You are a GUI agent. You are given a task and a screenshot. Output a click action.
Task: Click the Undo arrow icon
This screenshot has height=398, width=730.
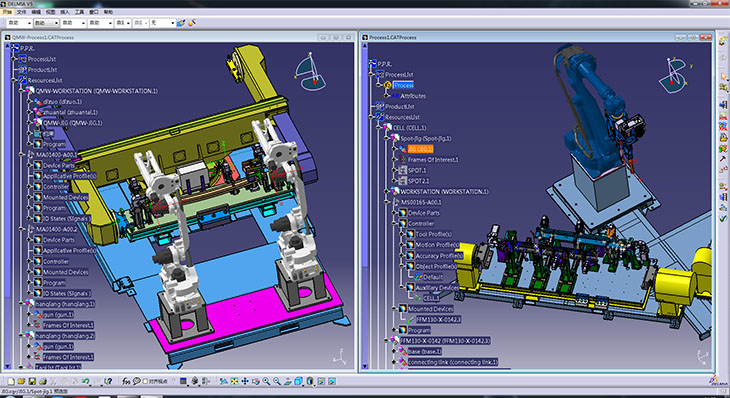coord(86,381)
